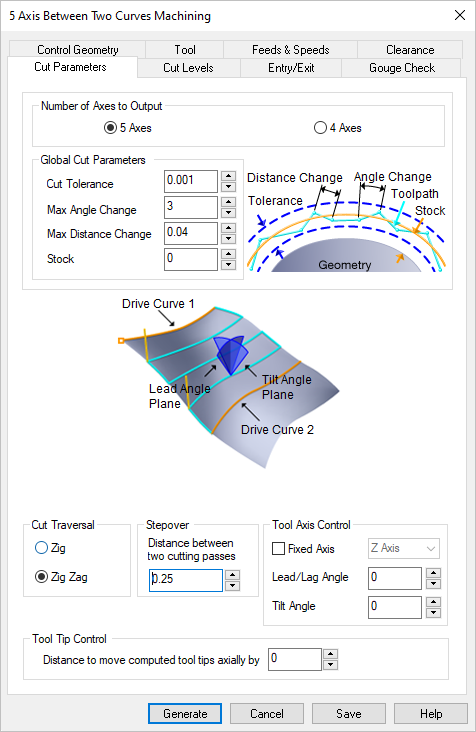Go to the Entry/Exit tab
This screenshot has height=732, width=476.
pyautogui.click(x=291, y=68)
